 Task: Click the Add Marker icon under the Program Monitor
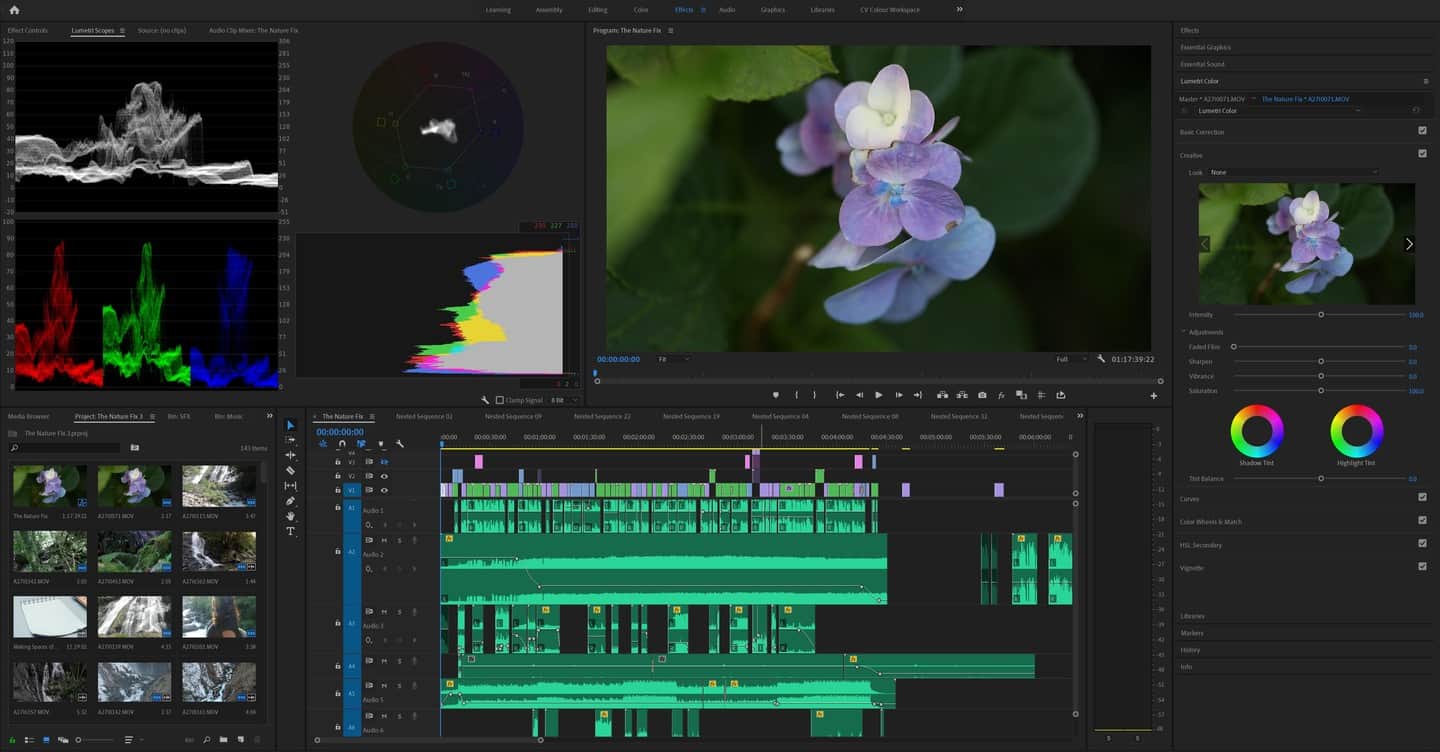776,395
